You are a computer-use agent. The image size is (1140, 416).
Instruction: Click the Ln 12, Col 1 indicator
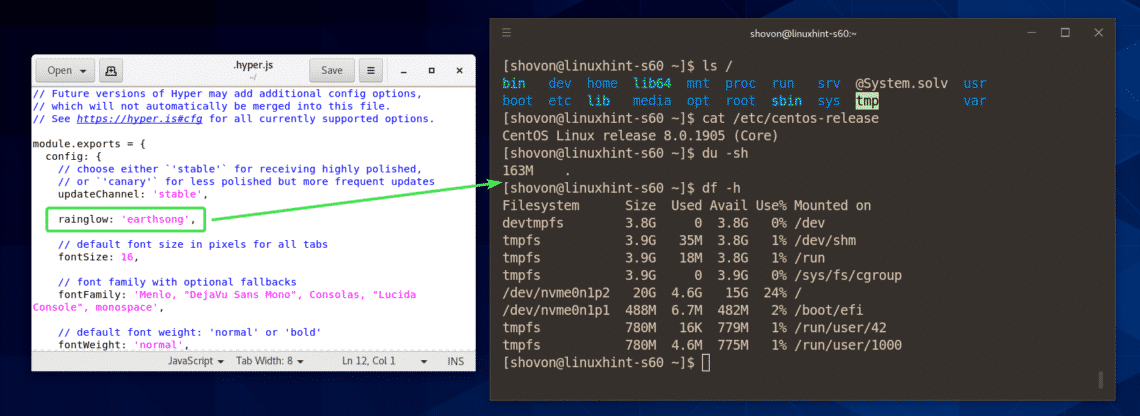[370, 360]
